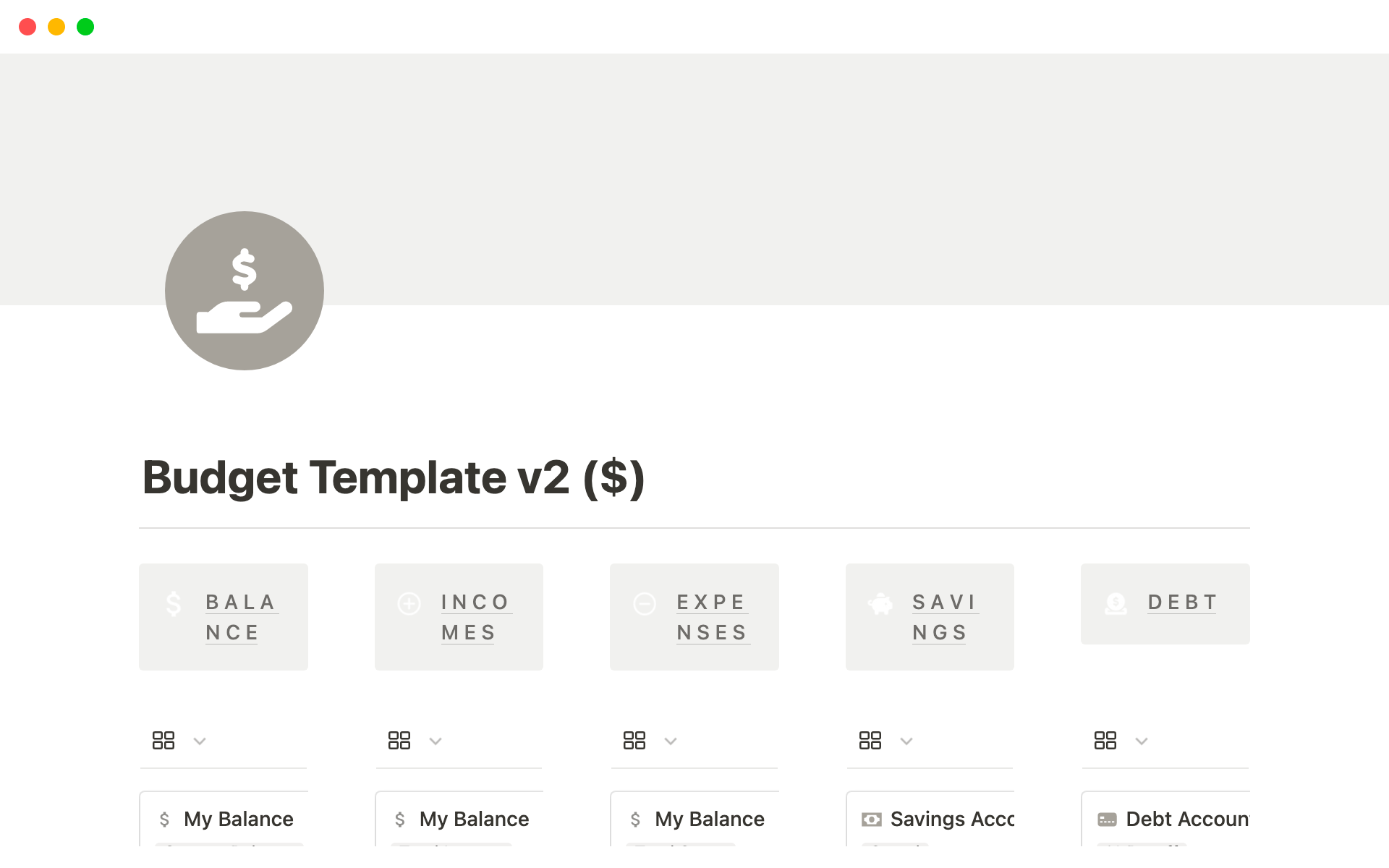The height and width of the screenshot is (868, 1389).
Task: Open the BALANCE page link
Action: (x=241, y=617)
